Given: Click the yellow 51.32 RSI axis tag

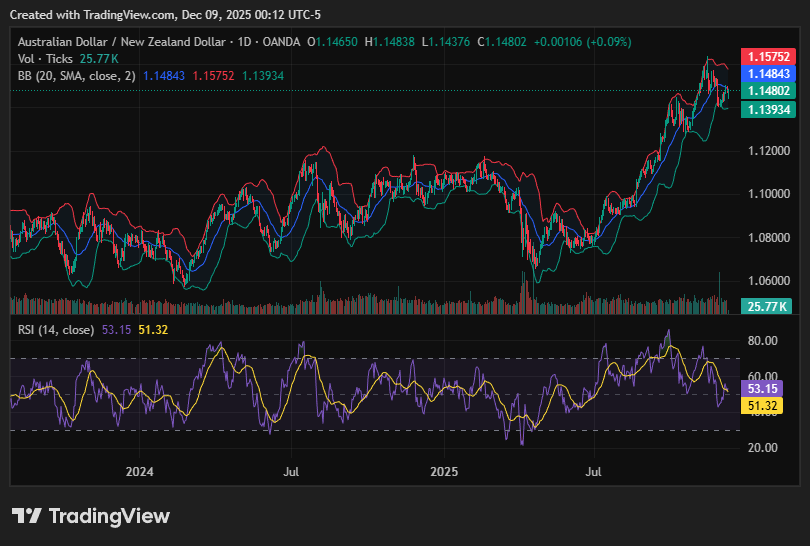Looking at the screenshot, I should pos(765,405).
